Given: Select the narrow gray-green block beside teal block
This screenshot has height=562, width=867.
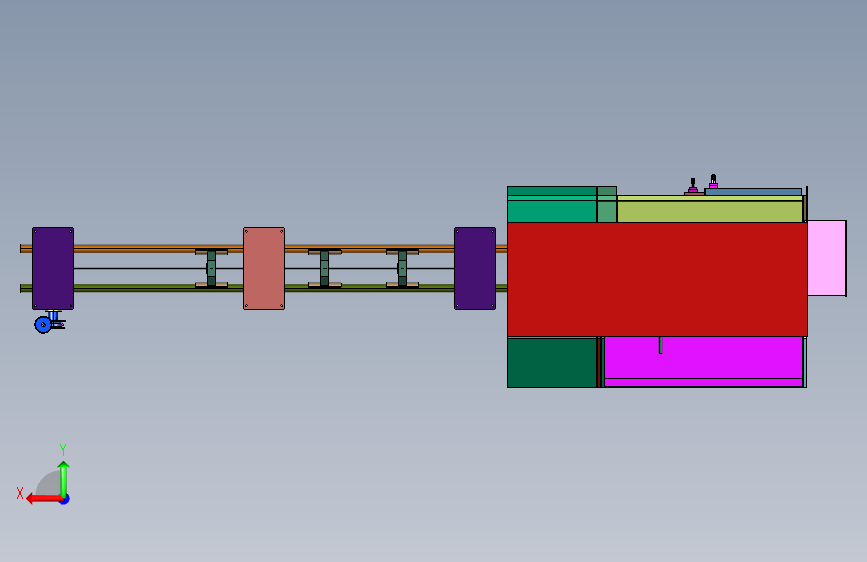Looking at the screenshot, I should tap(607, 205).
